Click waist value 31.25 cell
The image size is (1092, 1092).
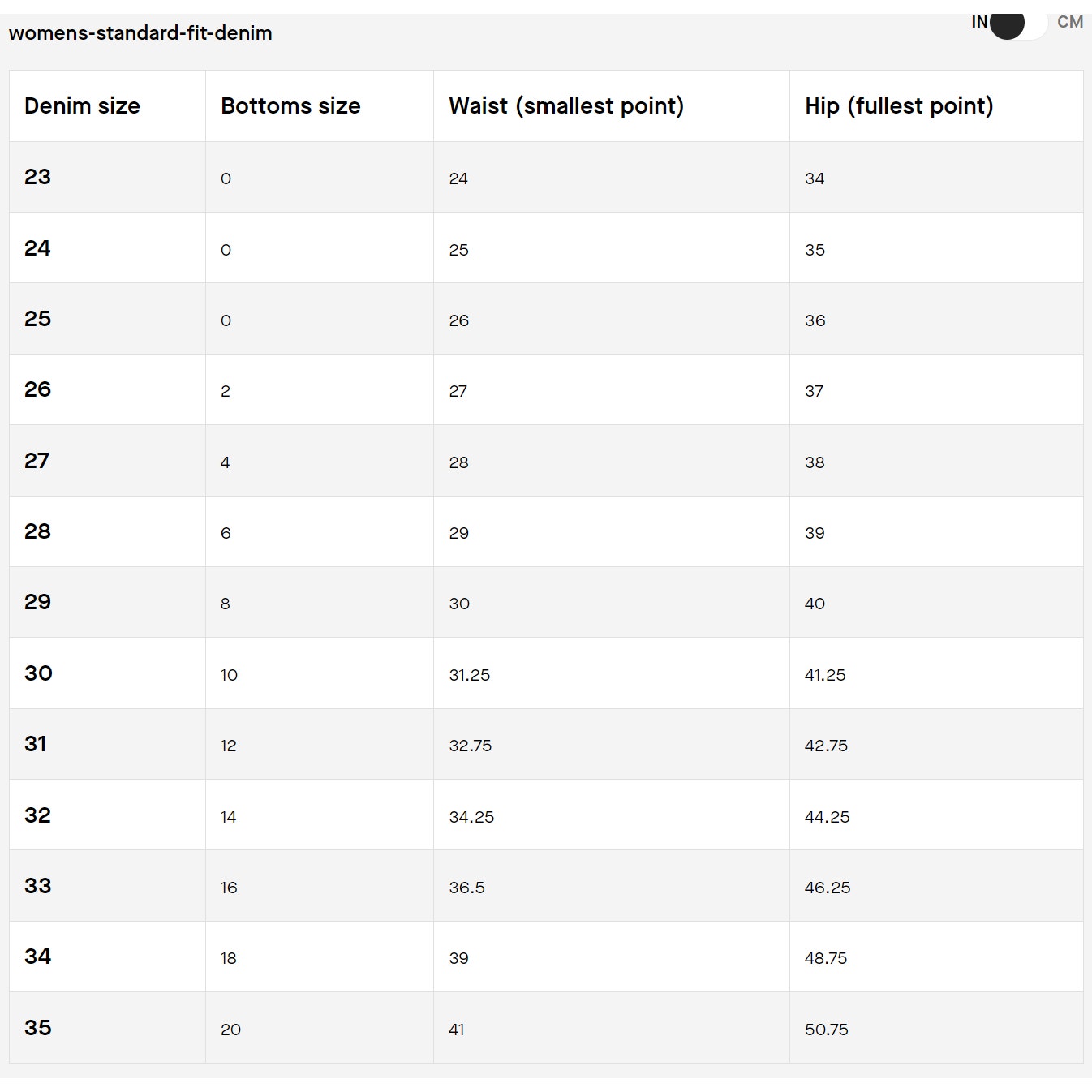coord(612,673)
